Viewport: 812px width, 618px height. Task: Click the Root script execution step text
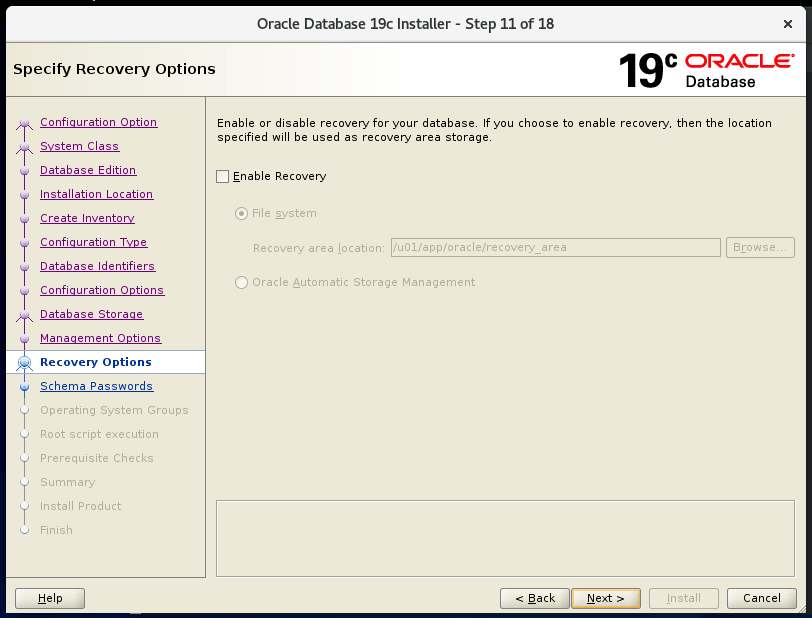[x=99, y=434]
